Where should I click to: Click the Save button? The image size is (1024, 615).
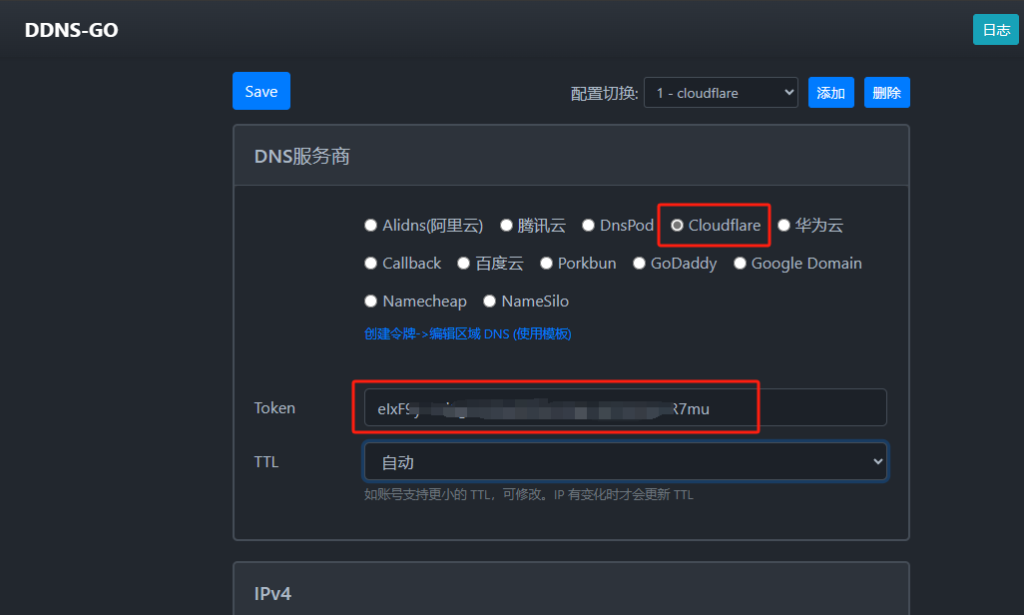pos(261,91)
